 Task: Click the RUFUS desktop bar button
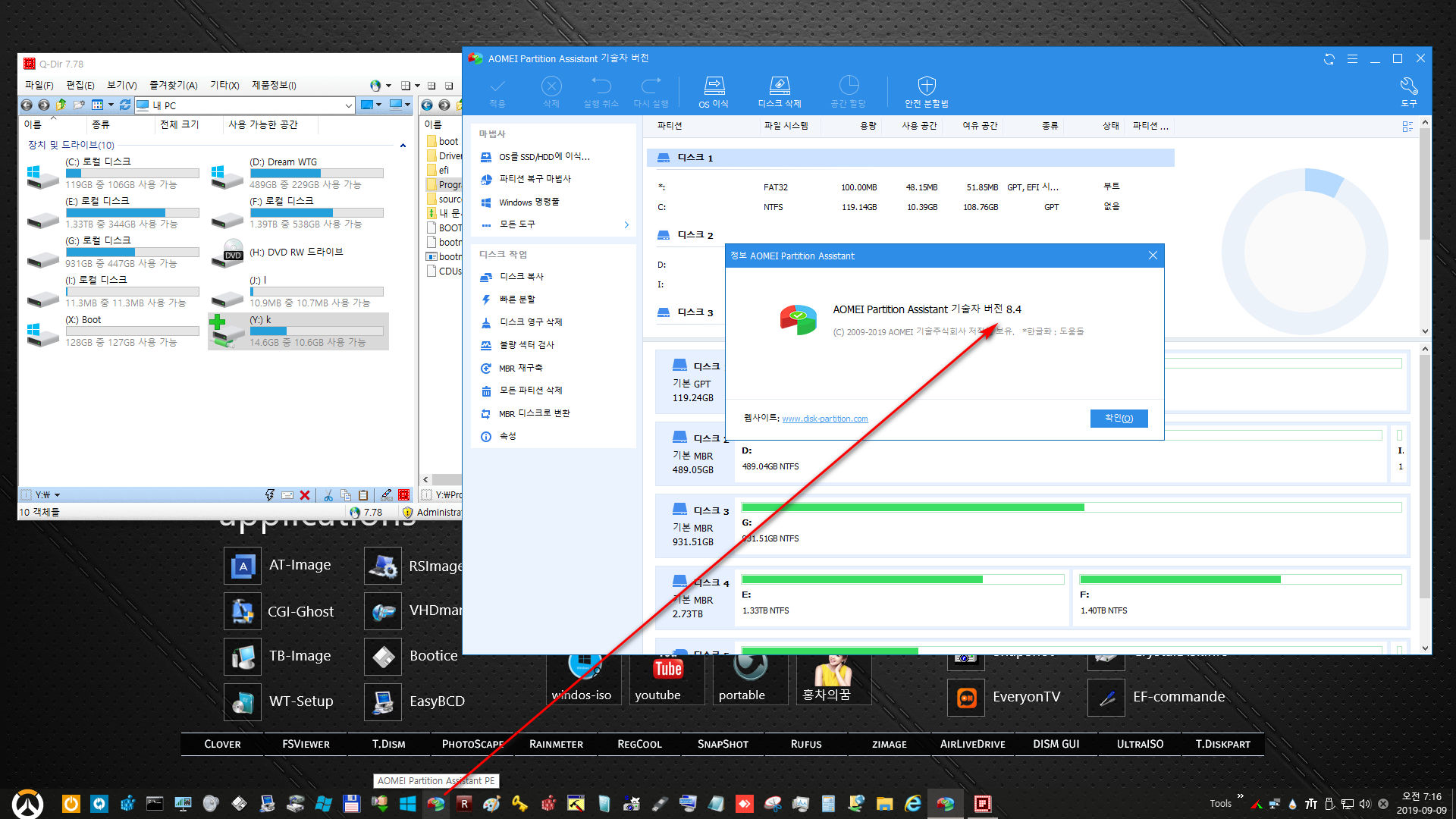(x=805, y=745)
